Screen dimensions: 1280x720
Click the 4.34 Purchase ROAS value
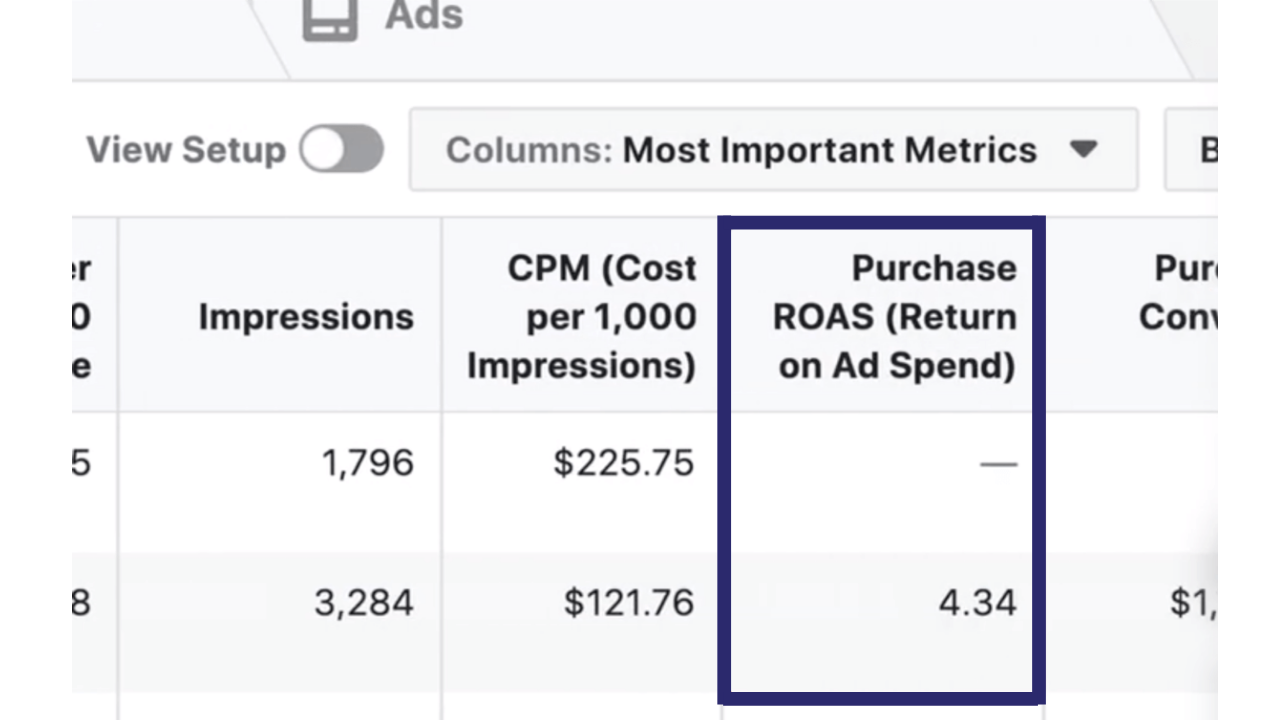(977, 603)
